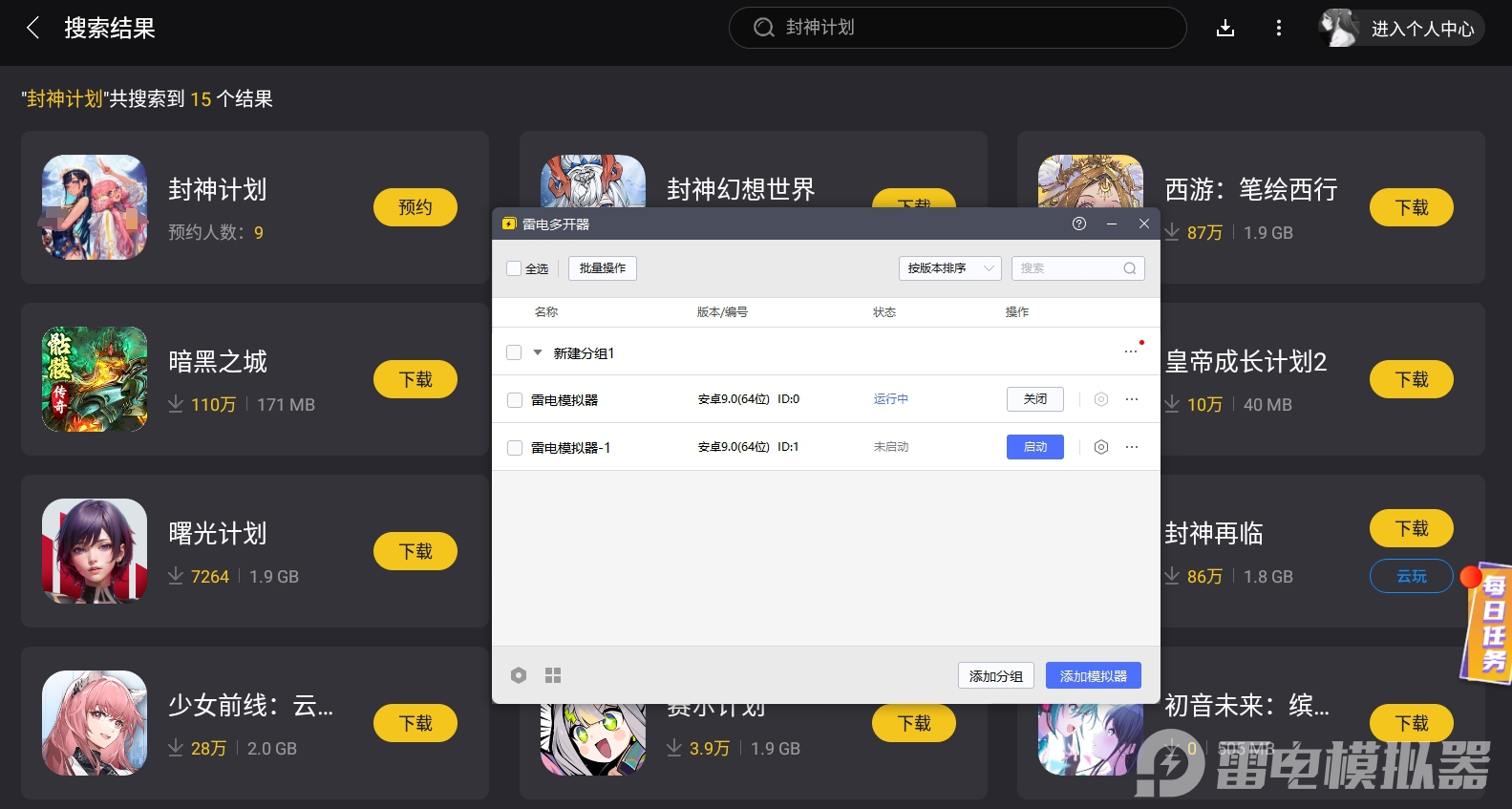Click the 名称 column header
1512x809 pixels.
point(546,312)
